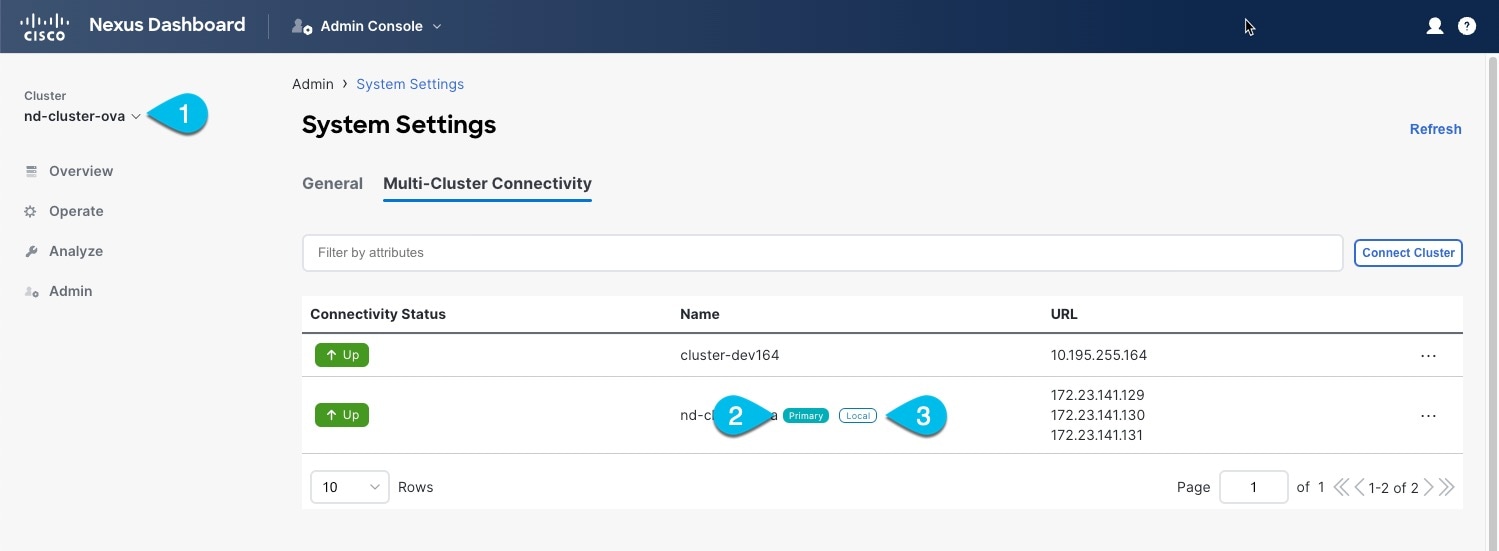
Task: Expand the nd-cluster-ova cluster selector
Action: [82, 116]
